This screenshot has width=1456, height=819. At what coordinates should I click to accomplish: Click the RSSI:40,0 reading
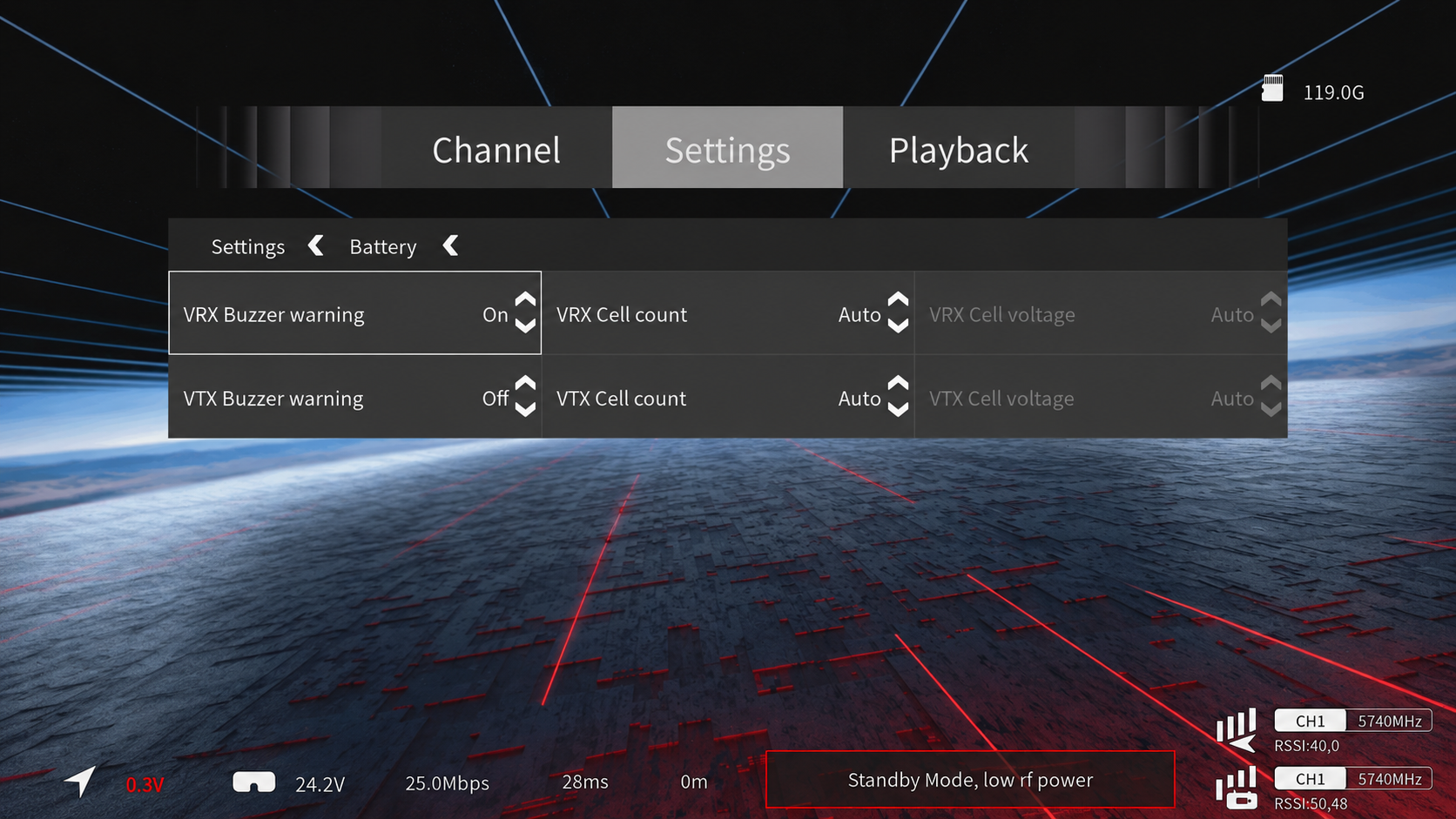pos(1307,746)
